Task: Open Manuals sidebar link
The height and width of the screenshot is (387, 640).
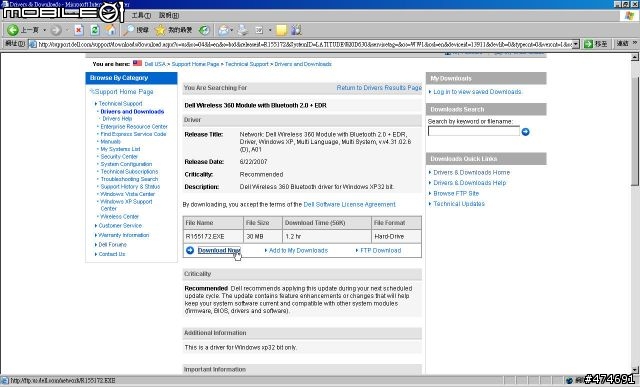Action: coord(111,142)
